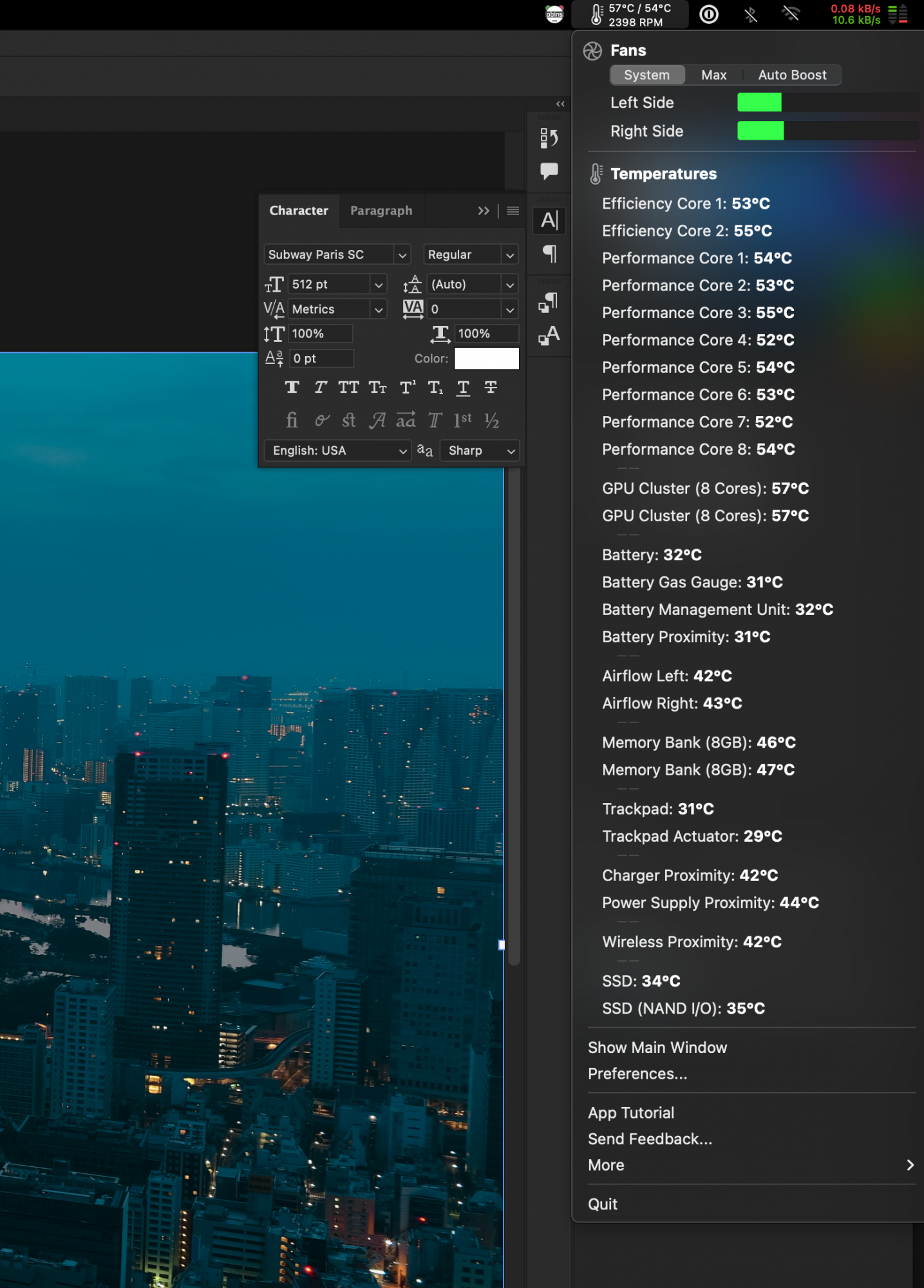924x1288 pixels.
Task: Collapse the panel dock double arrows
Action: click(560, 104)
